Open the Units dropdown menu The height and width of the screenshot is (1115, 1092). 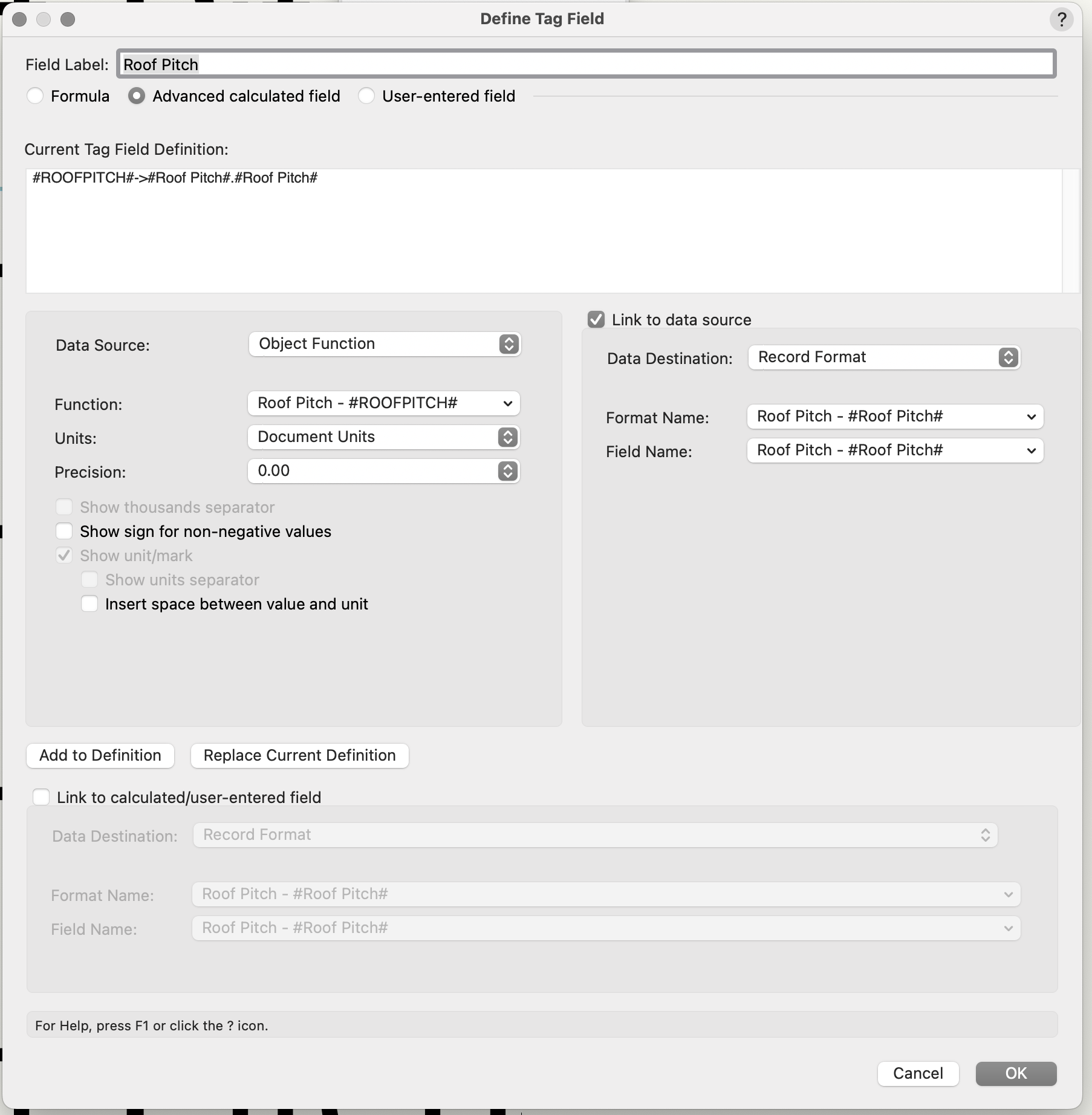click(383, 437)
